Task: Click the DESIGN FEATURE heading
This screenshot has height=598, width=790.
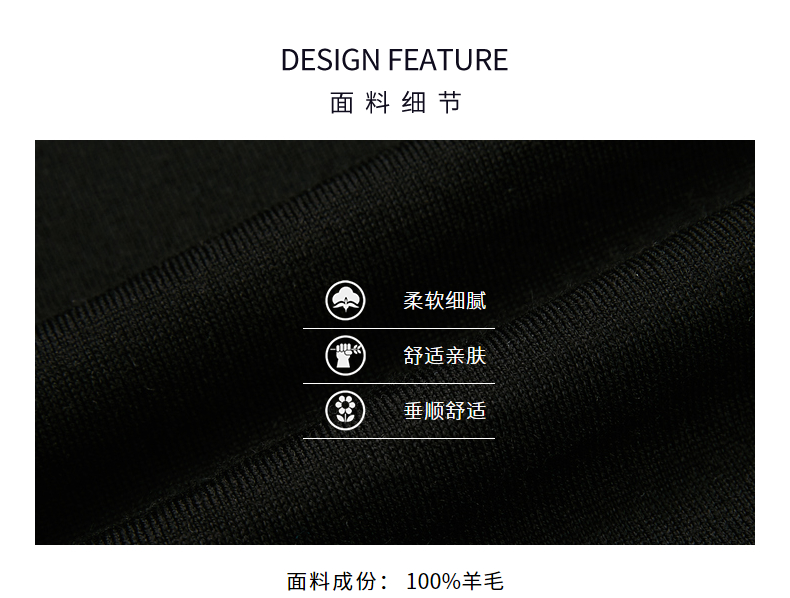Action: [x=394, y=60]
